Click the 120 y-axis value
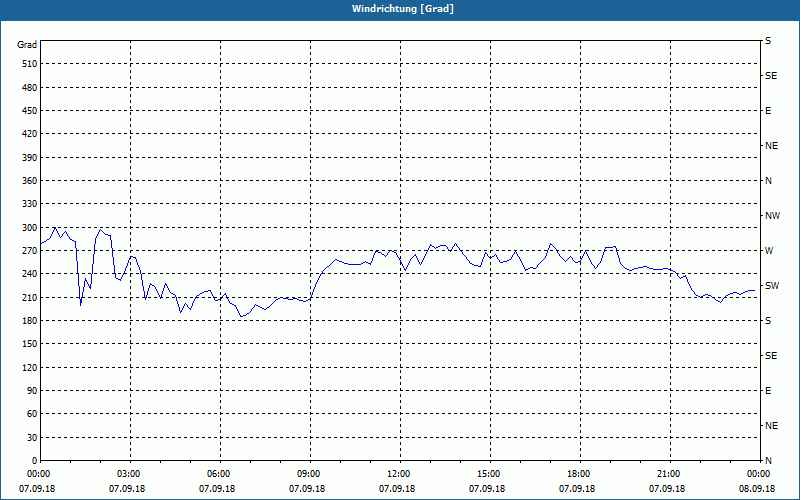Viewport: 800px width, 500px height. 30,367
